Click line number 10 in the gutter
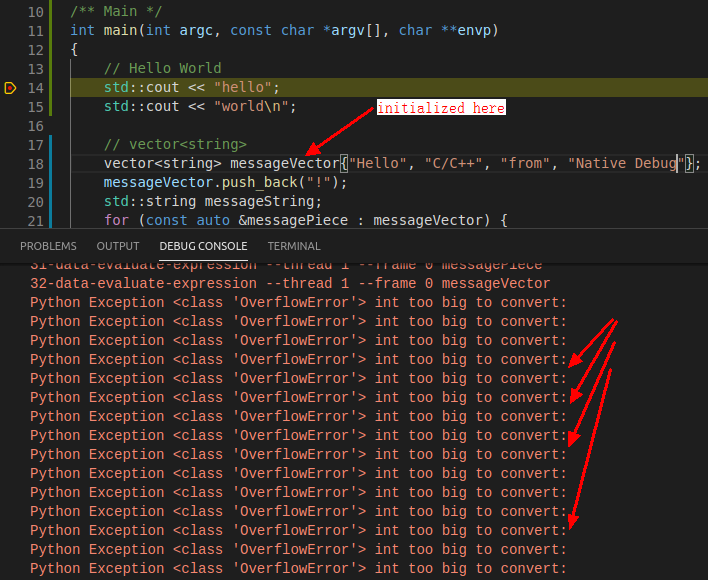Viewport: 708px width, 580px height. point(36,12)
